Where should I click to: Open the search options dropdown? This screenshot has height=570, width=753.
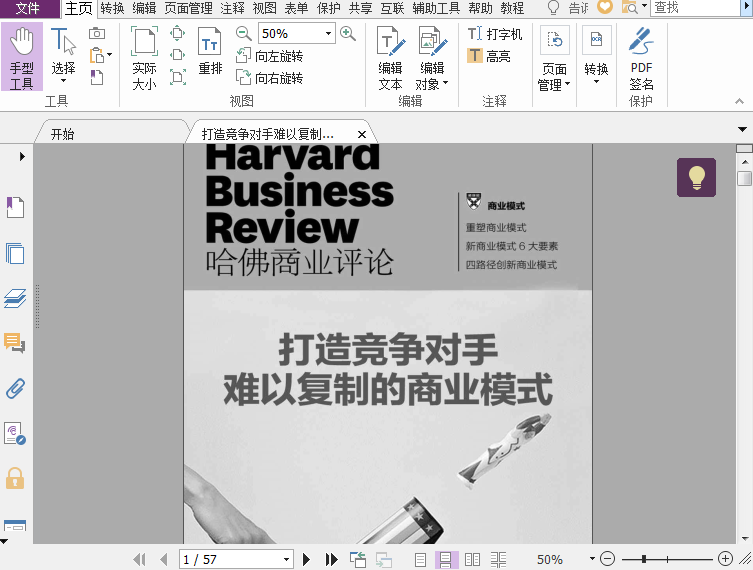pyautogui.click(x=644, y=6)
